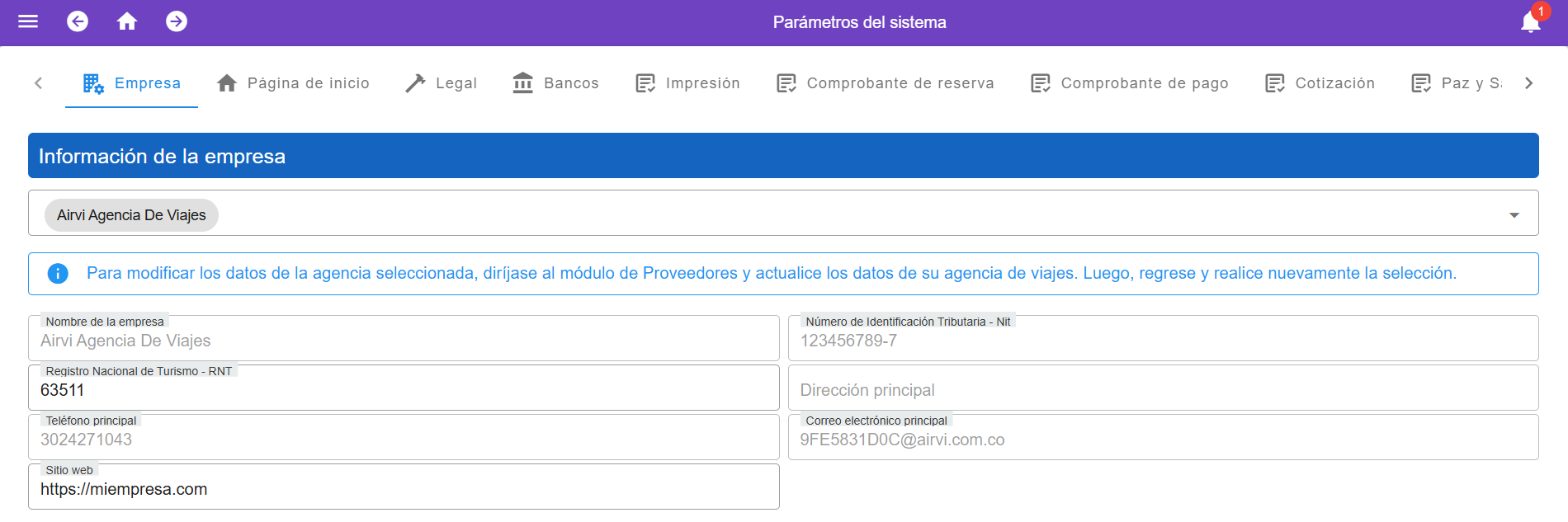Open the Cotización tab
Viewport: 1568px width, 522px height.
[1320, 83]
